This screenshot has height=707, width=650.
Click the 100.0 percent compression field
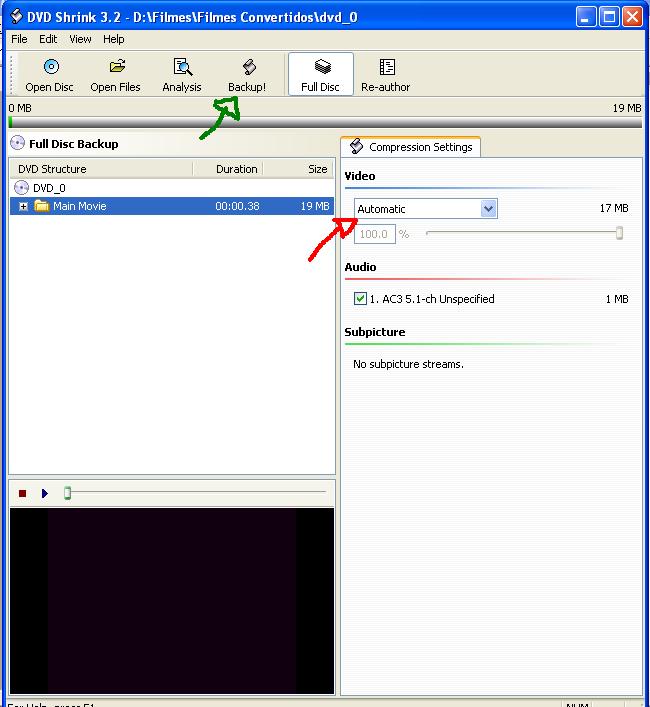375,234
